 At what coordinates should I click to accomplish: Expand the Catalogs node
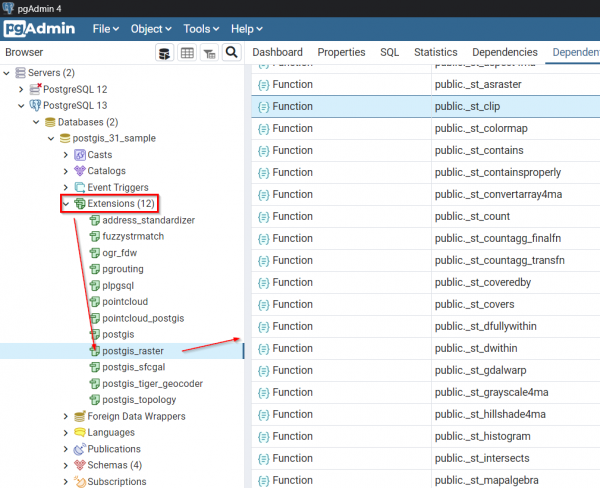click(x=66, y=171)
